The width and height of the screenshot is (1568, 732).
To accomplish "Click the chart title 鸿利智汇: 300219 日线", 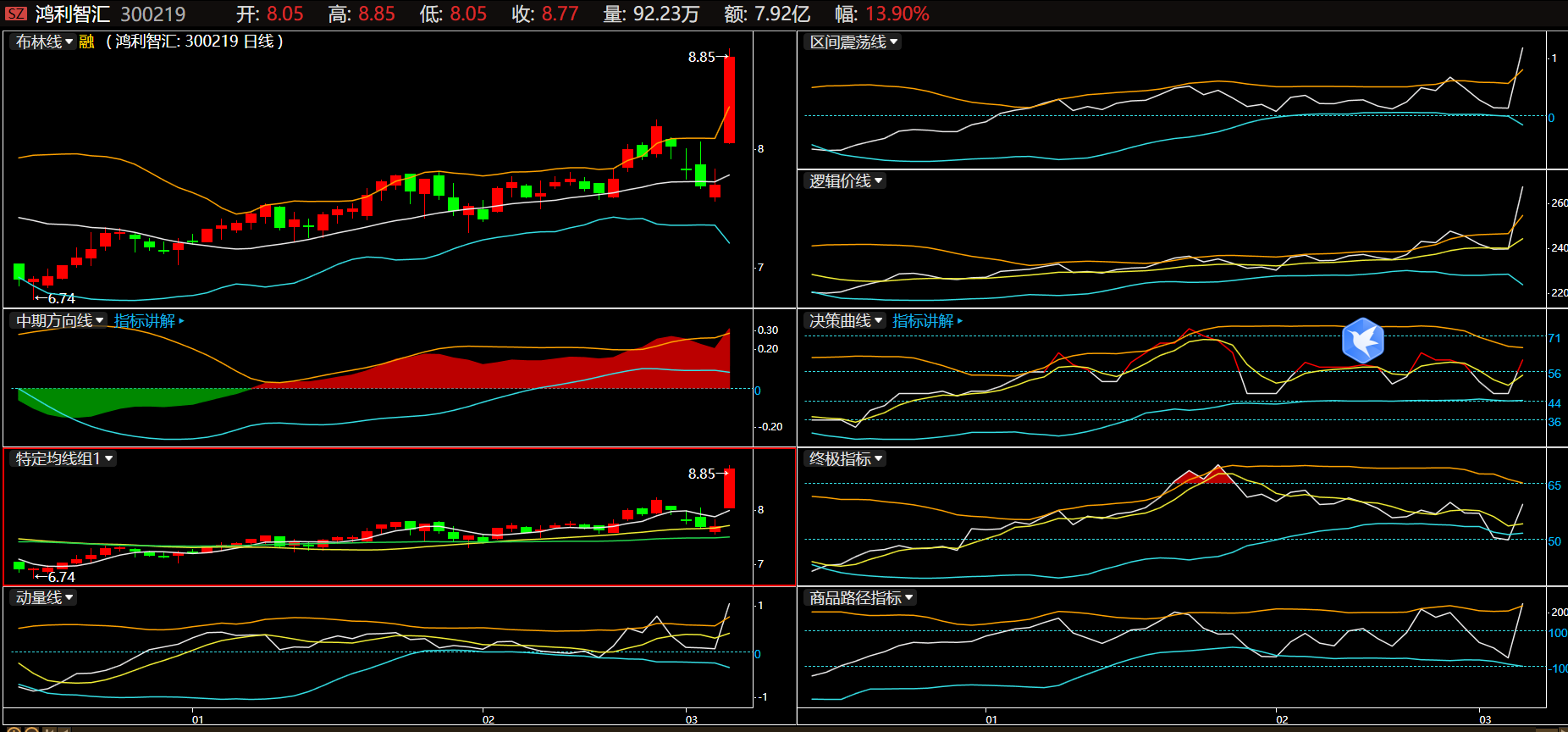I will (x=195, y=42).
